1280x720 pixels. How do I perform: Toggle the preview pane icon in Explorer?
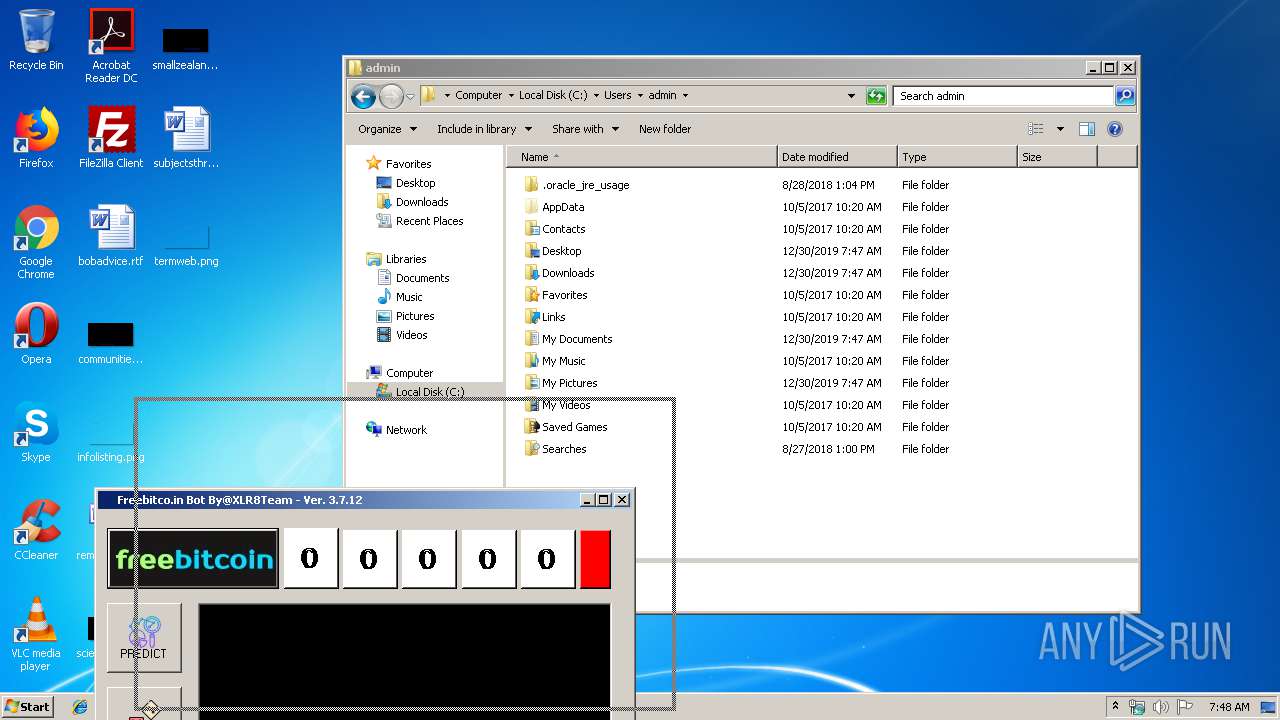tap(1087, 129)
